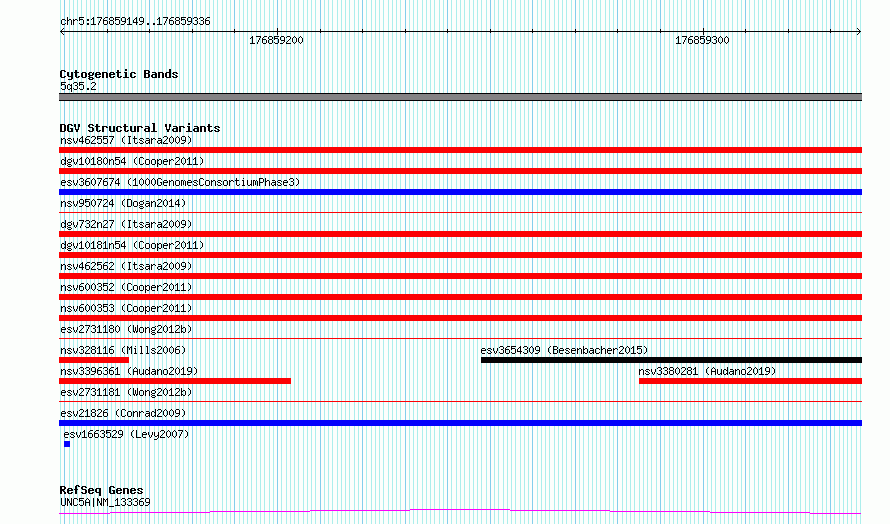This screenshot has height=524, width=890.
Task: Click the 176859200 ruler position label
Action: pos(276,40)
